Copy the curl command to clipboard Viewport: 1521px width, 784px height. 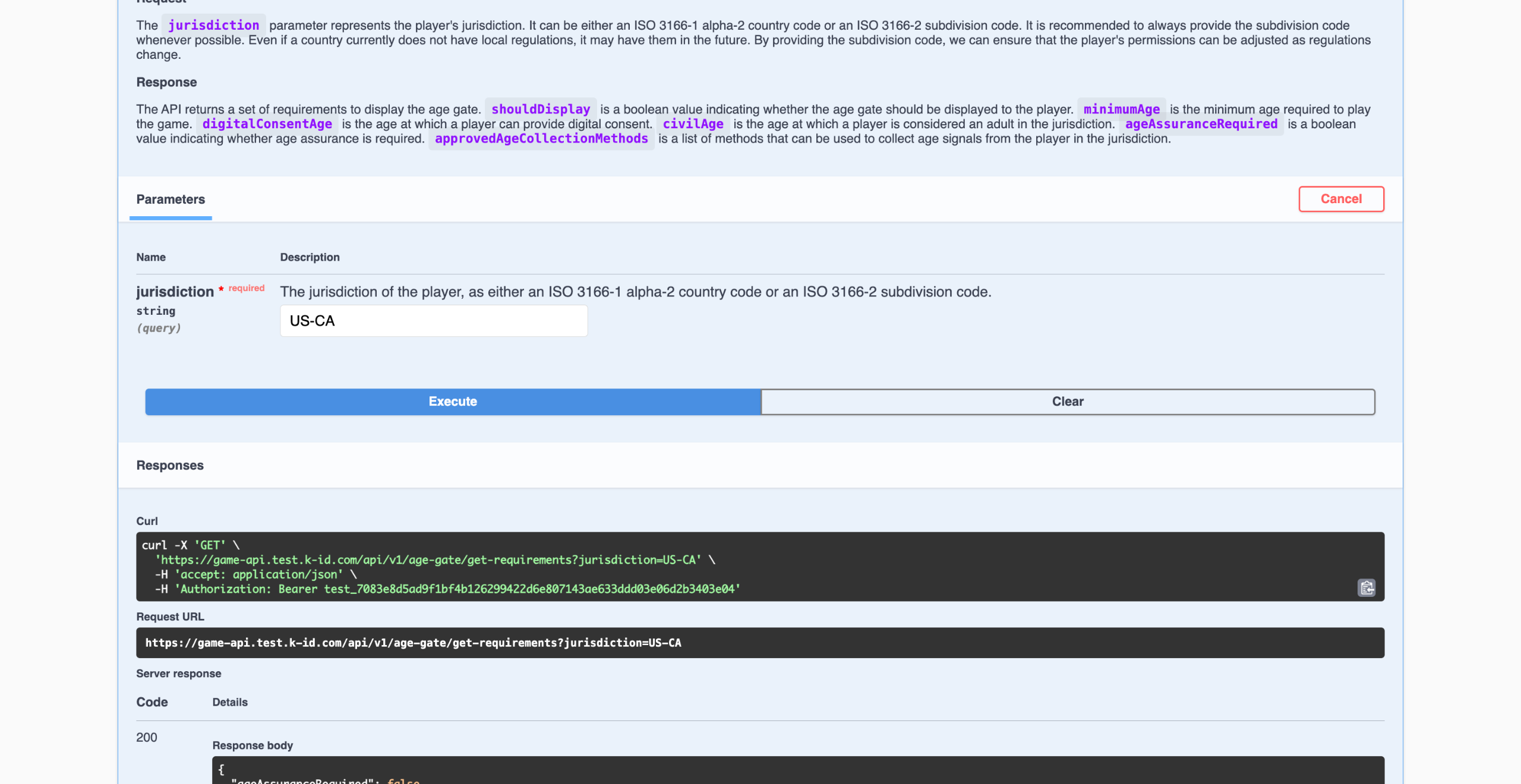[x=1366, y=587]
